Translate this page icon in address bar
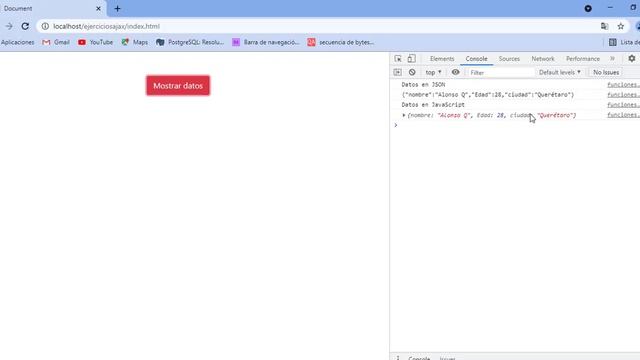640x360 pixels. click(x=604, y=26)
